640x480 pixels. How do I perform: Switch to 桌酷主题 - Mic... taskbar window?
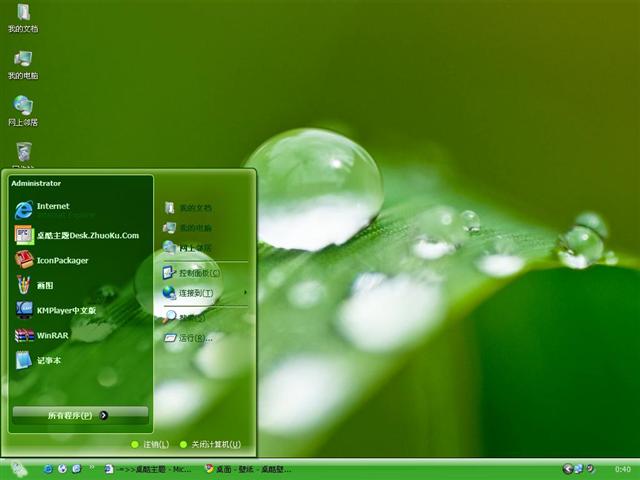(148, 469)
